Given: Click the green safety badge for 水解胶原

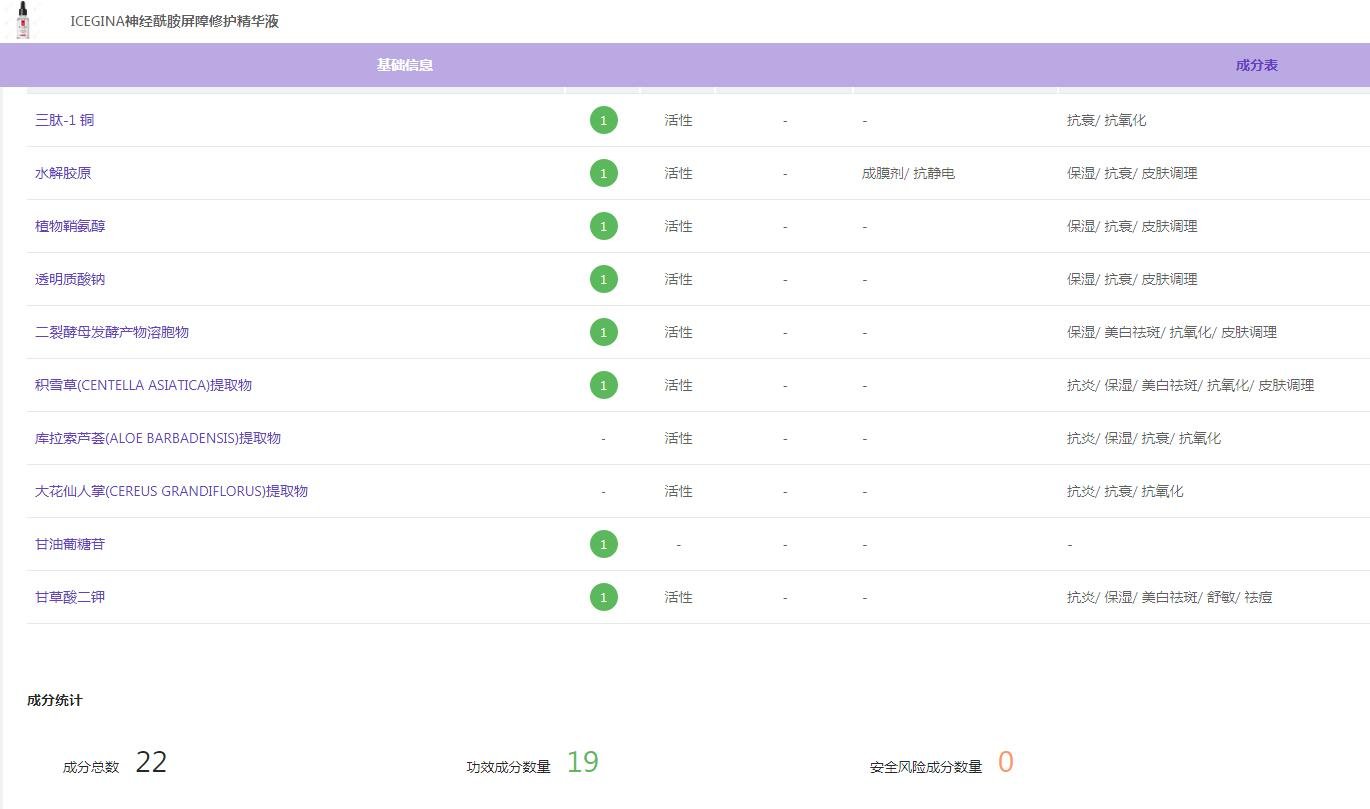Looking at the screenshot, I should (x=604, y=173).
